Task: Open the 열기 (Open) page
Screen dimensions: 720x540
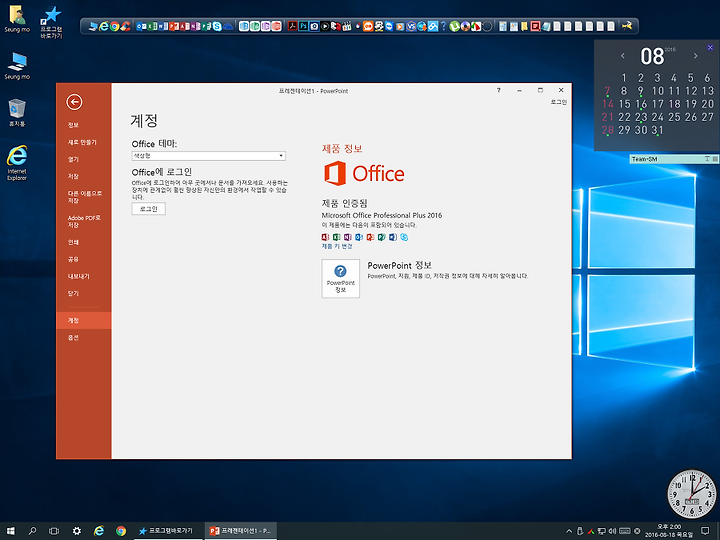Action: [73, 159]
